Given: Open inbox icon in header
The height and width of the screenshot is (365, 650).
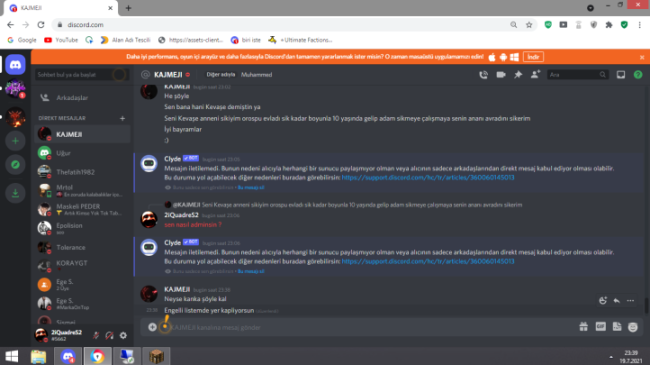Looking at the screenshot, I should coord(621,75).
